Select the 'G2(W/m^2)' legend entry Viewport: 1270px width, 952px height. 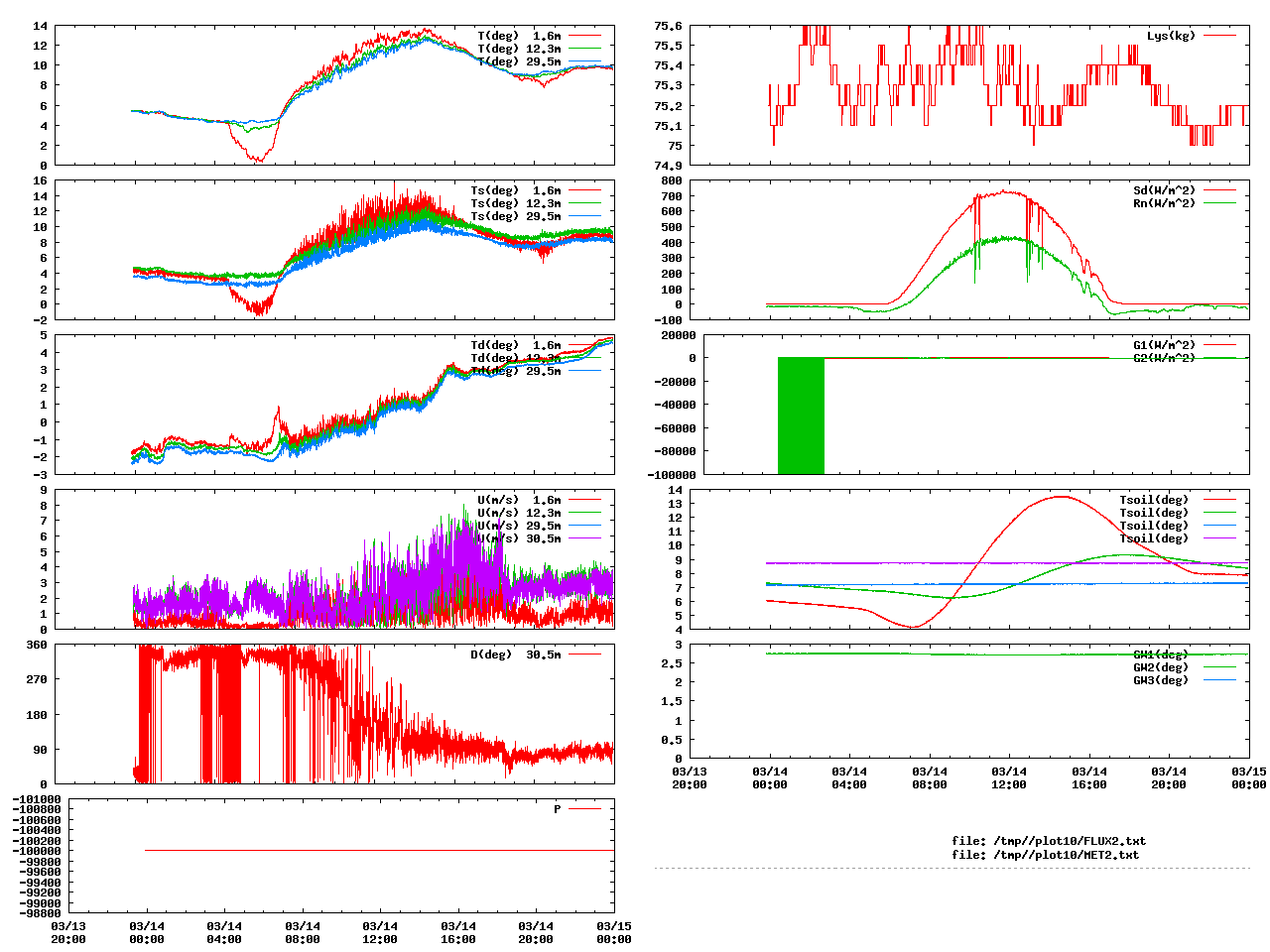(x=1164, y=358)
